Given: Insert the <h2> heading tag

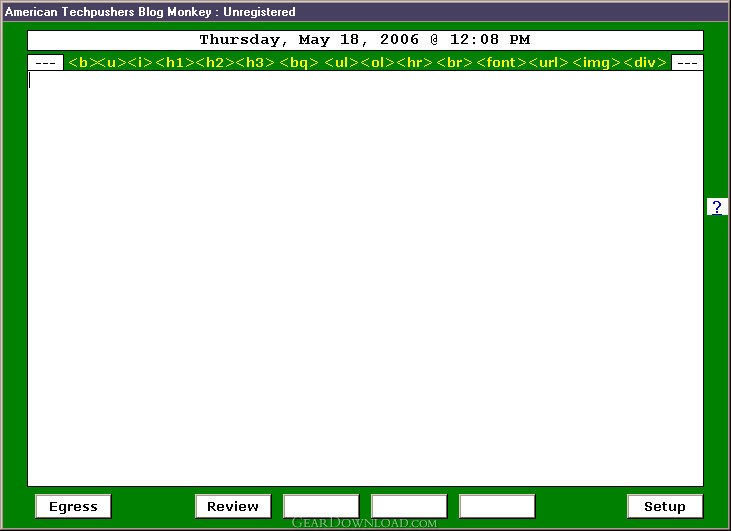Looking at the screenshot, I should (x=214, y=62).
